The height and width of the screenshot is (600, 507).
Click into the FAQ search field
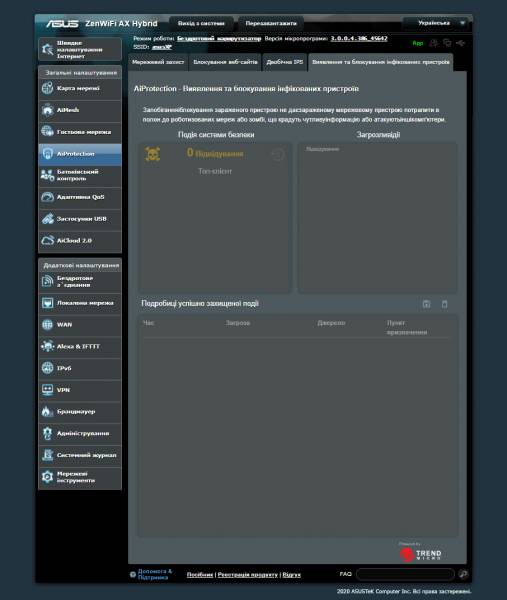(405, 574)
